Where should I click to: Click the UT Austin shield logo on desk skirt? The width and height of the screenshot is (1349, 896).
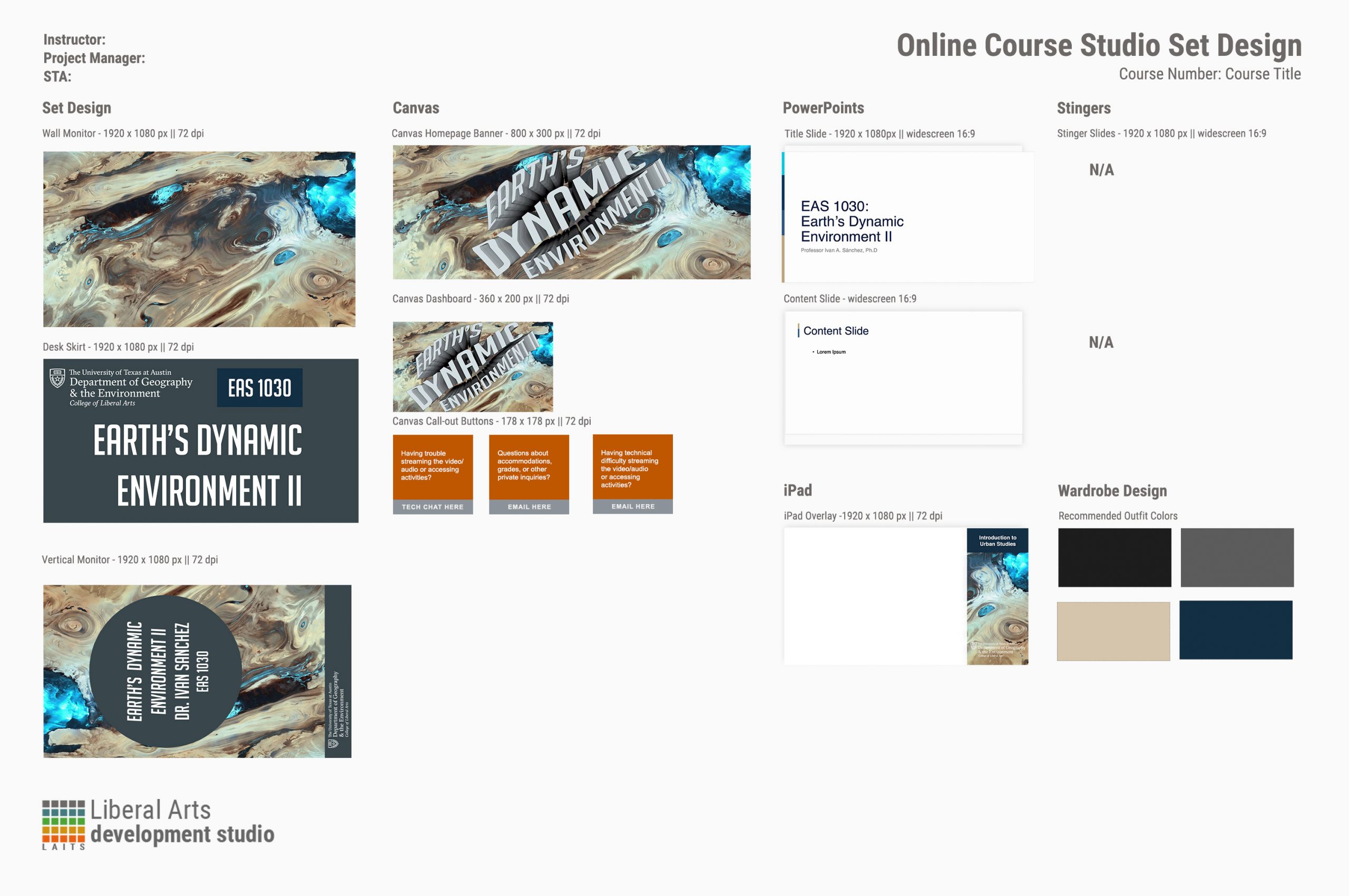(57, 378)
